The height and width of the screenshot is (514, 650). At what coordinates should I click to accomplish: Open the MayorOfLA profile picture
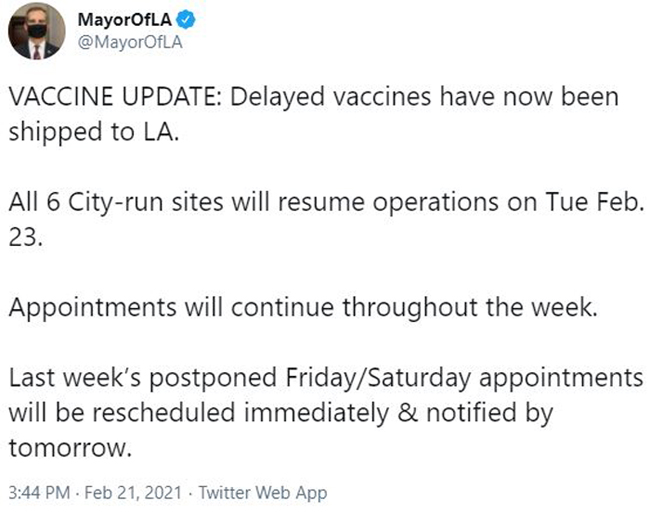click(x=36, y=31)
